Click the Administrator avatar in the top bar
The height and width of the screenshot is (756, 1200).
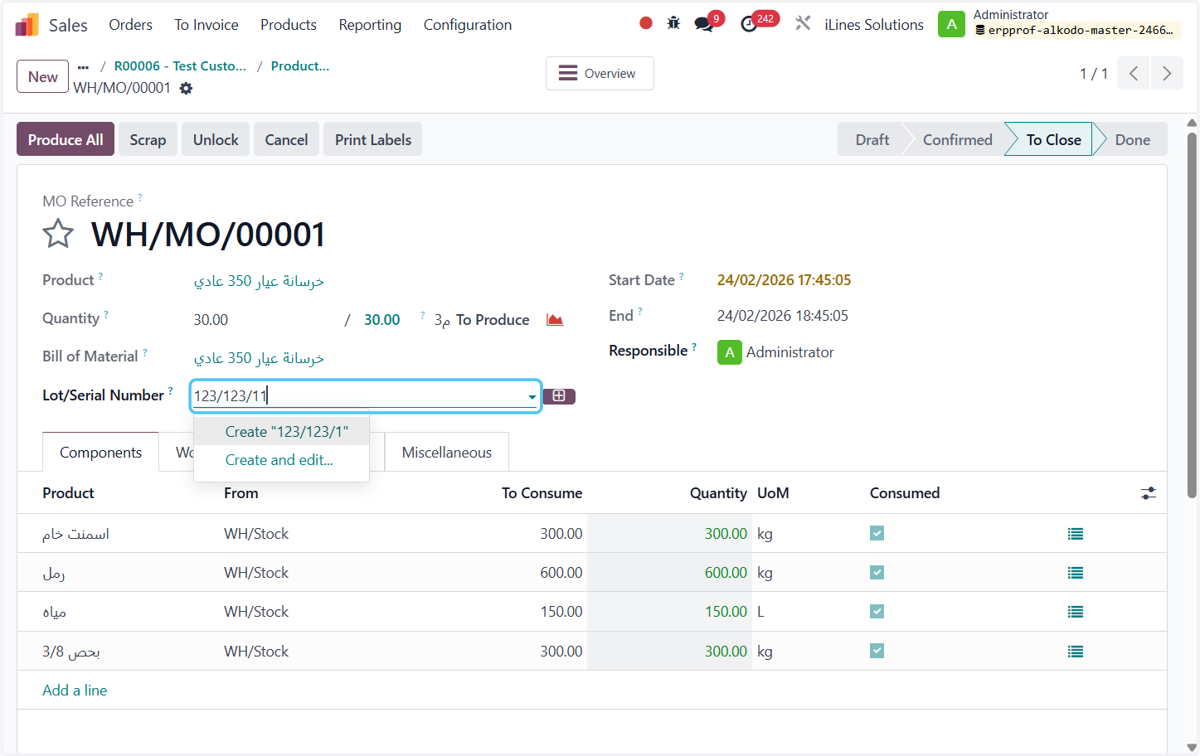point(951,24)
